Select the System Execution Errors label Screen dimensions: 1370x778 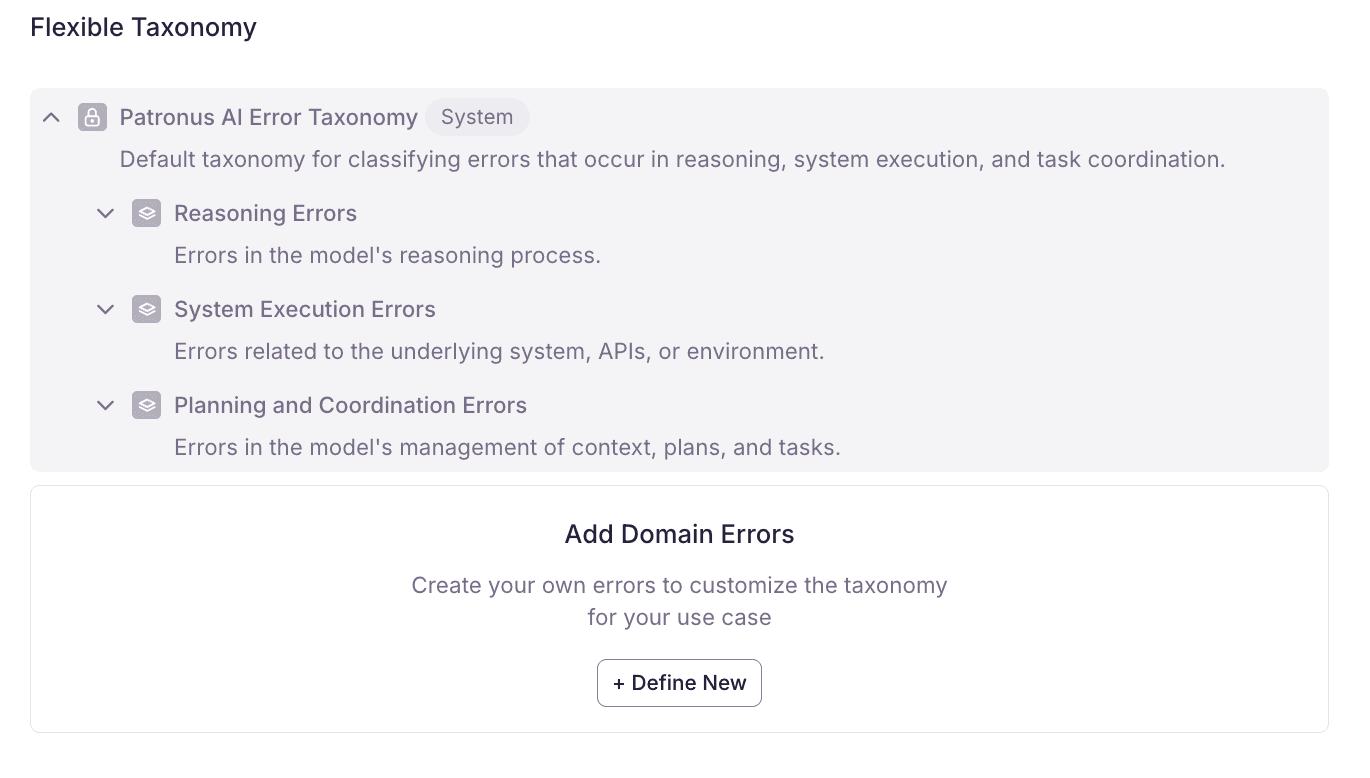pyautogui.click(x=304, y=309)
